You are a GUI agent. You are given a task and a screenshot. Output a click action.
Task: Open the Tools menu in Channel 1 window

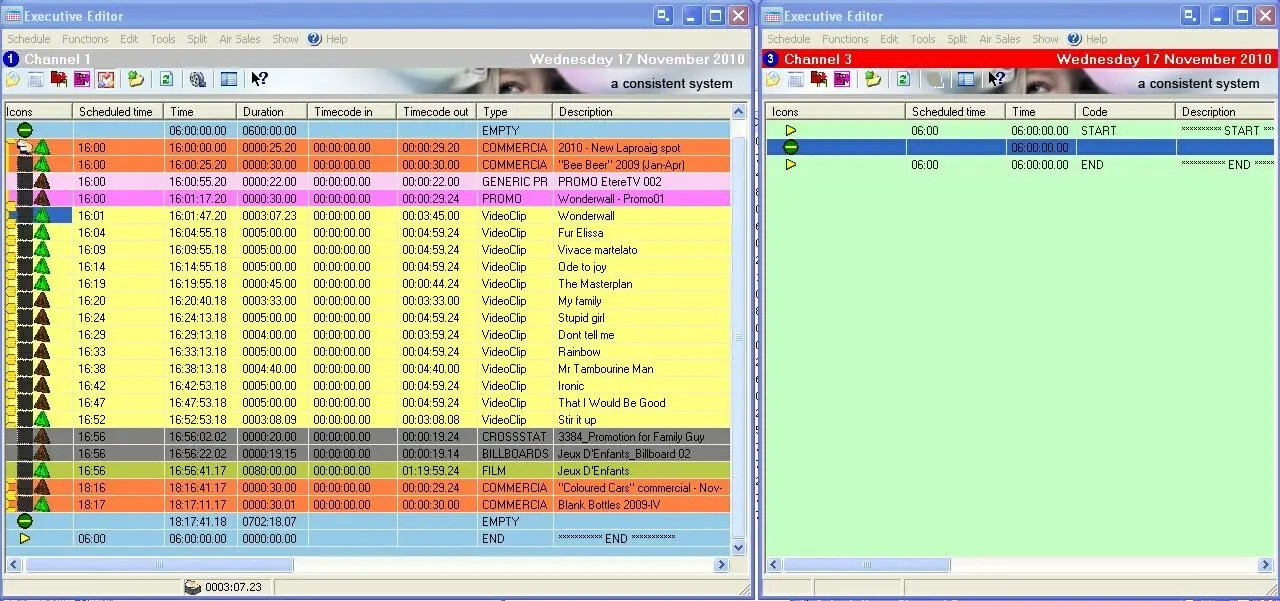click(163, 39)
